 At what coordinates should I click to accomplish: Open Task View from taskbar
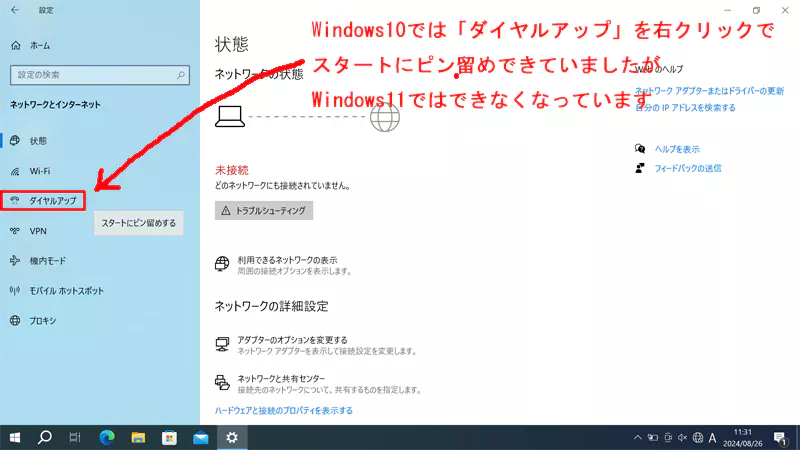pos(75,438)
